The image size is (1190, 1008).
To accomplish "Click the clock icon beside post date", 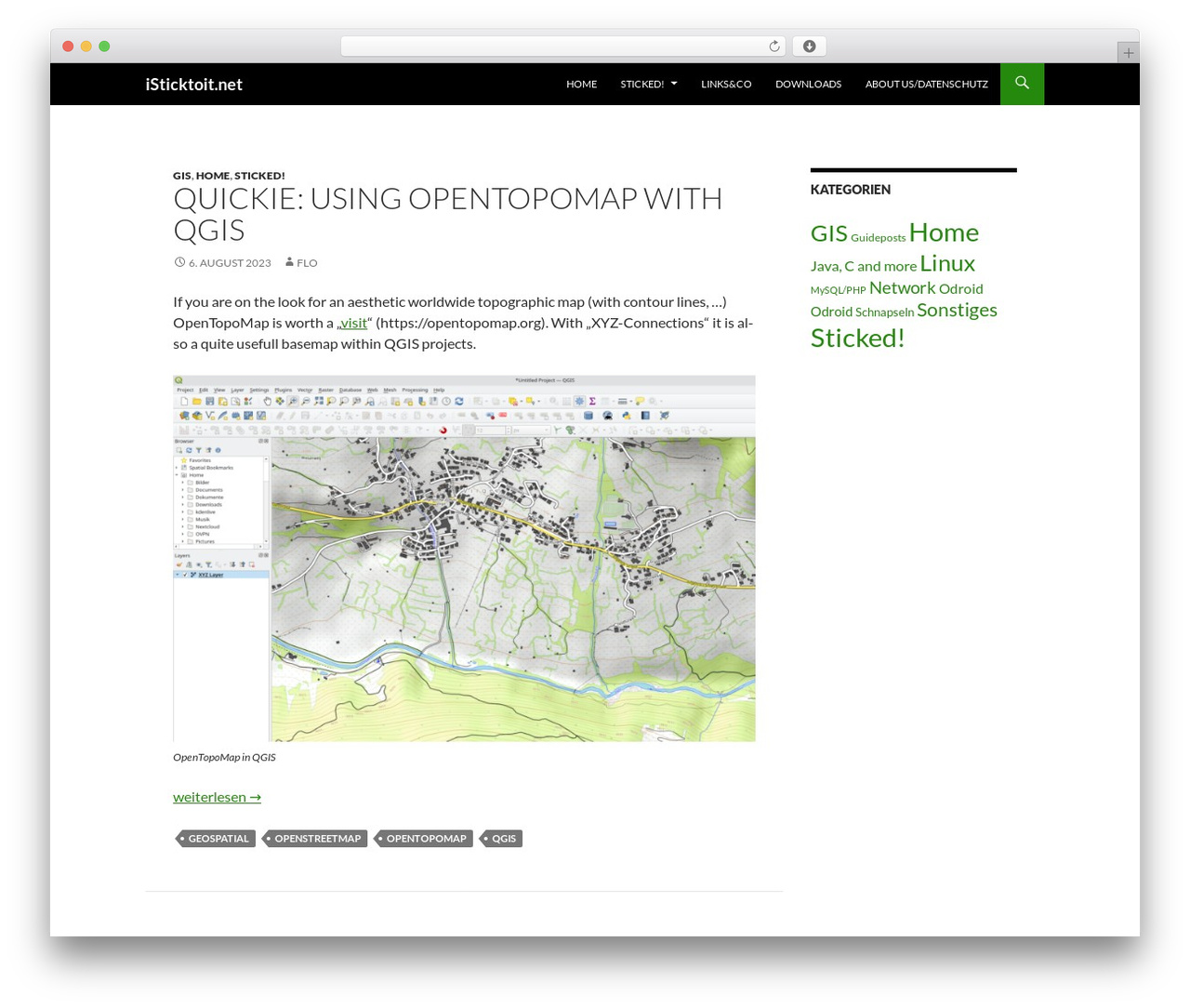I will 179,262.
